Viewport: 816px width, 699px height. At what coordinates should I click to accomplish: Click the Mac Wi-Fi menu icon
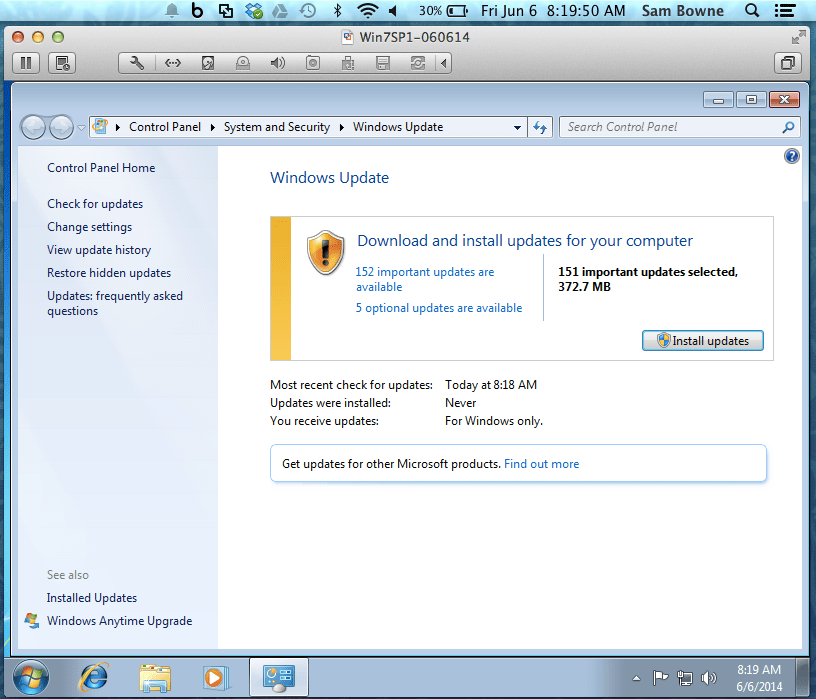pos(367,10)
